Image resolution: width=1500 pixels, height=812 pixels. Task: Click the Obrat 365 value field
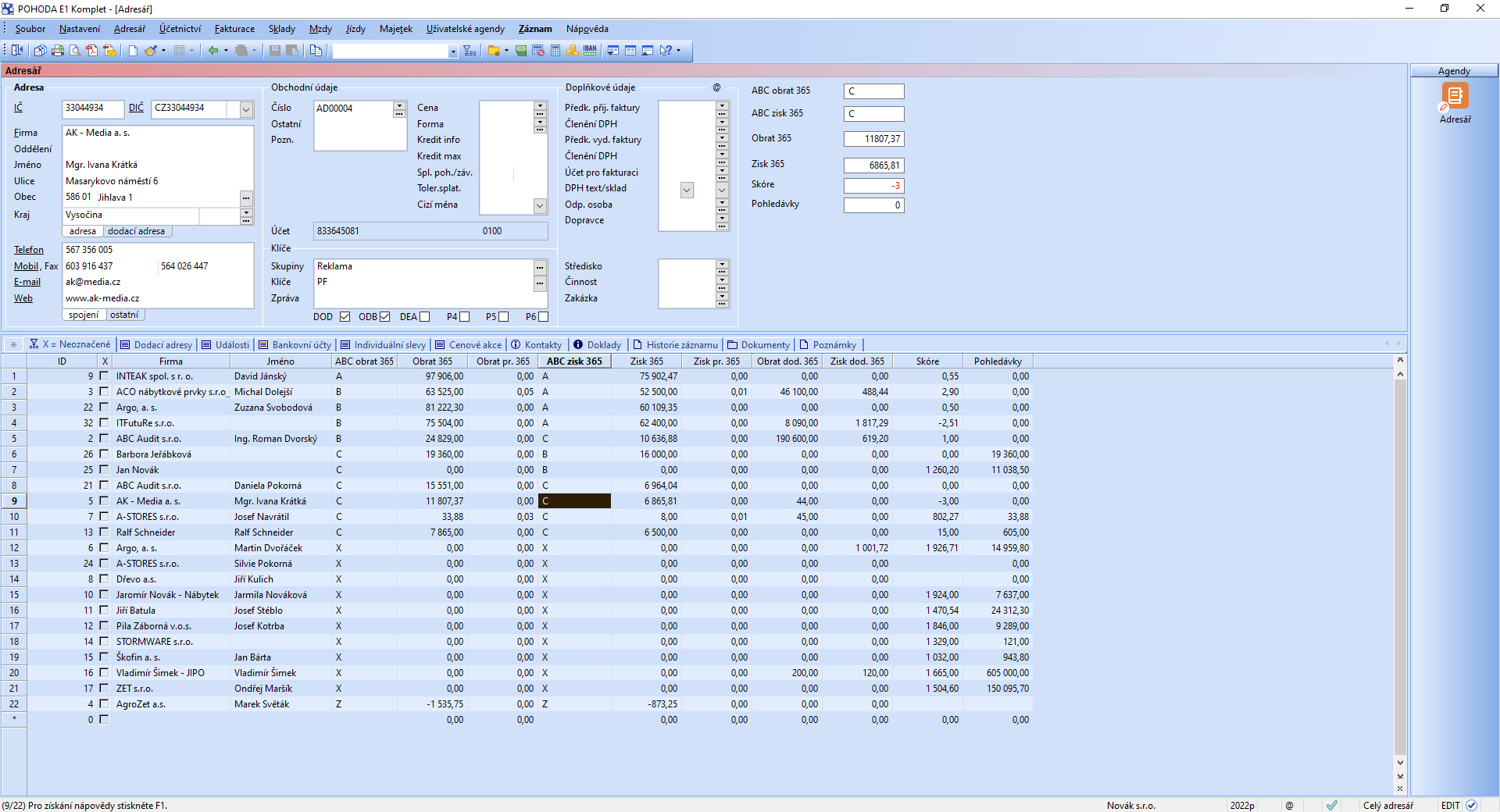[x=873, y=139]
